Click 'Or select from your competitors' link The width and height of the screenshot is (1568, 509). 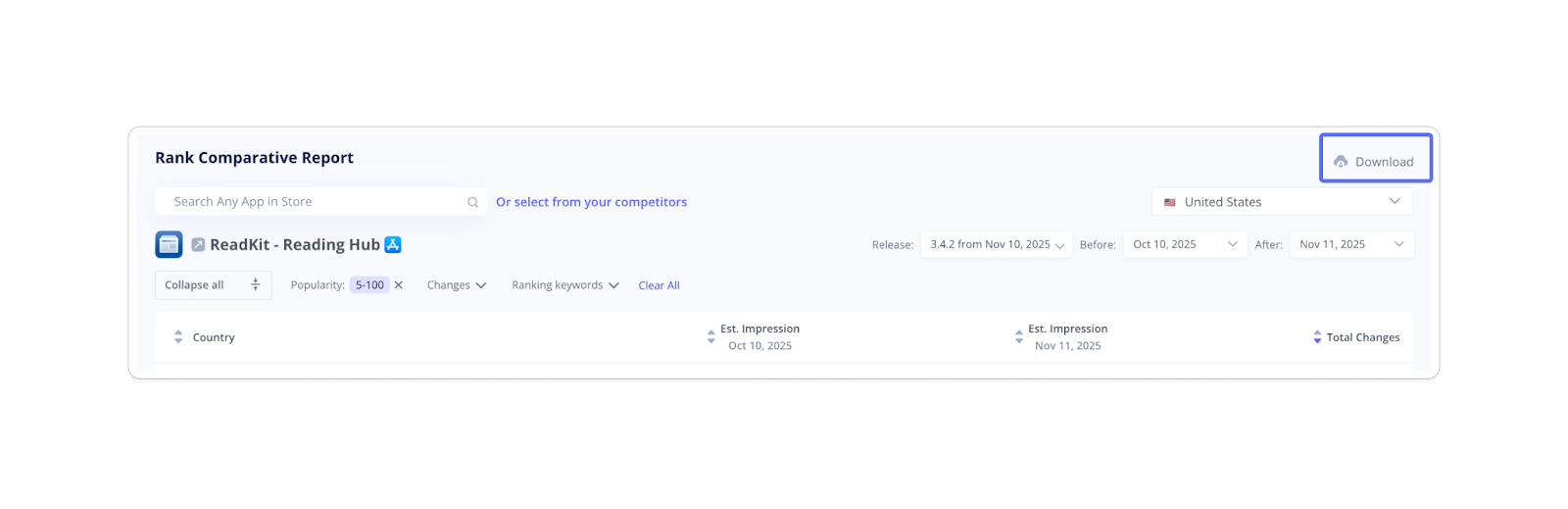coord(591,202)
